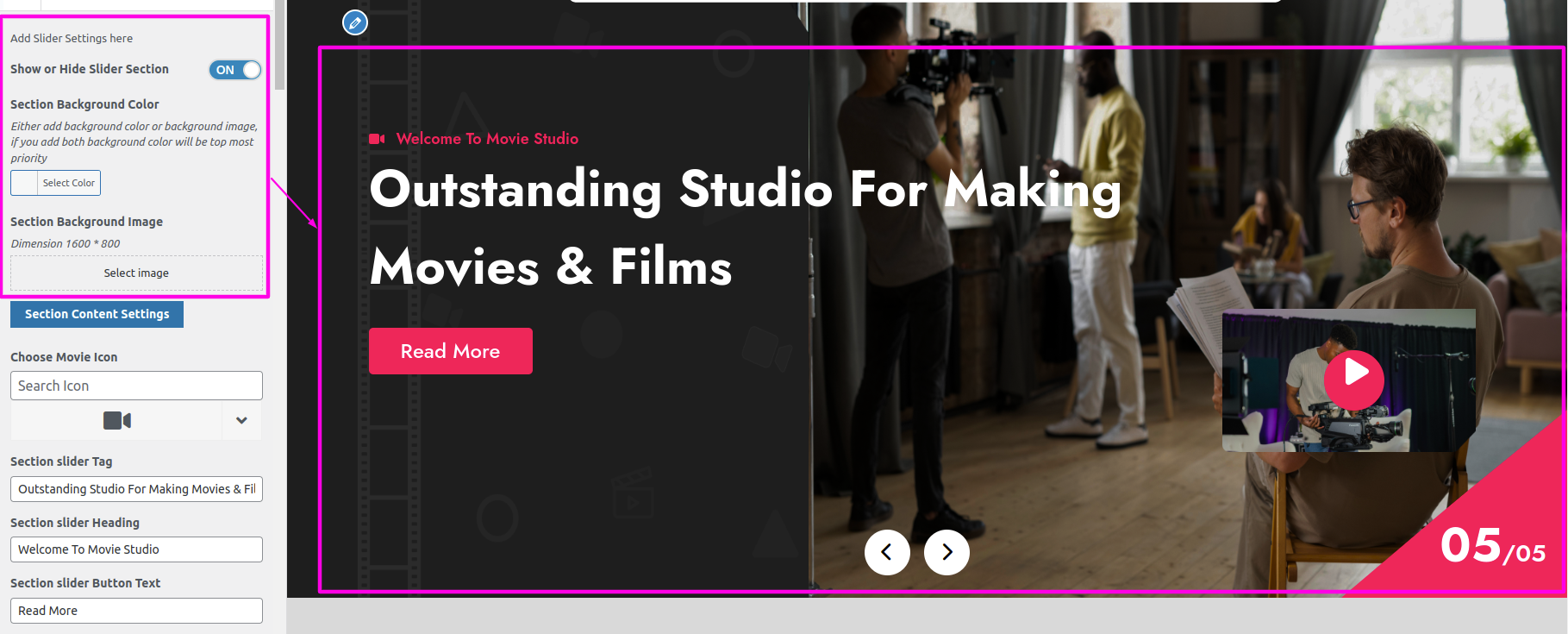
Task: Click the customizer panel scrollbar
Action: point(280,45)
